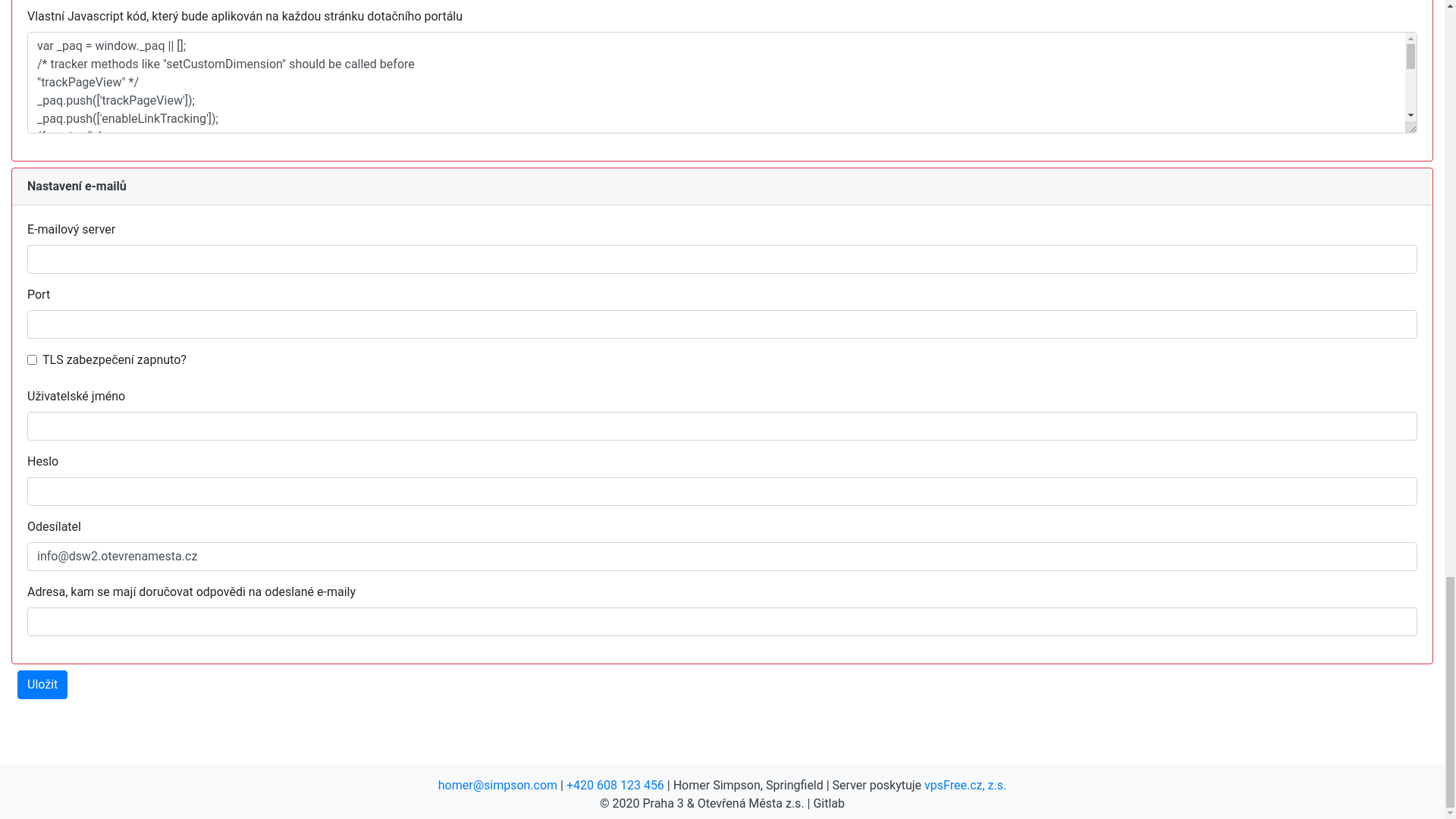Click the TLS zabezpečení zapnuto label text
1456x819 pixels.
coord(114,360)
